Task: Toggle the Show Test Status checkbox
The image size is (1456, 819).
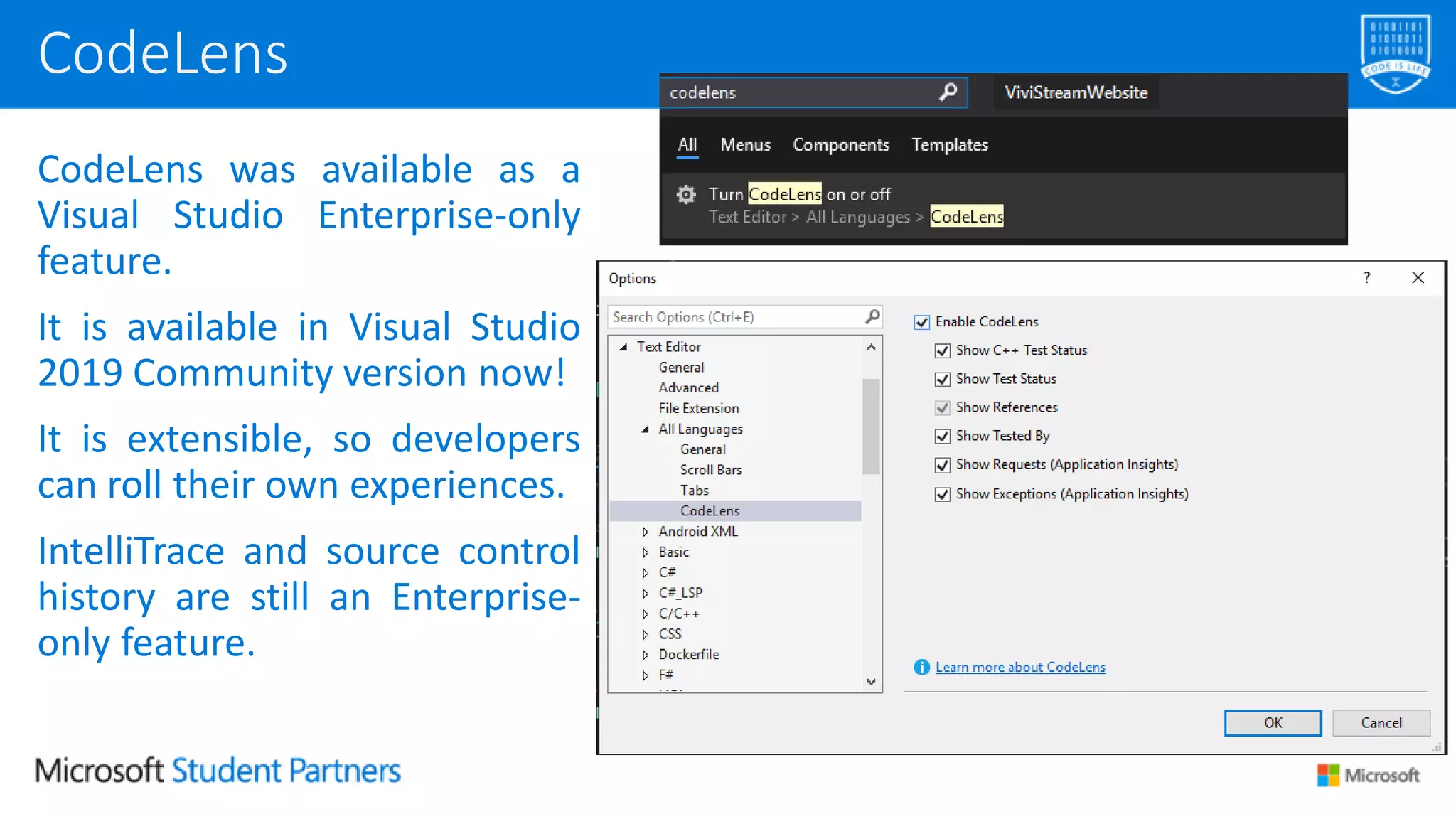Action: 943,380
